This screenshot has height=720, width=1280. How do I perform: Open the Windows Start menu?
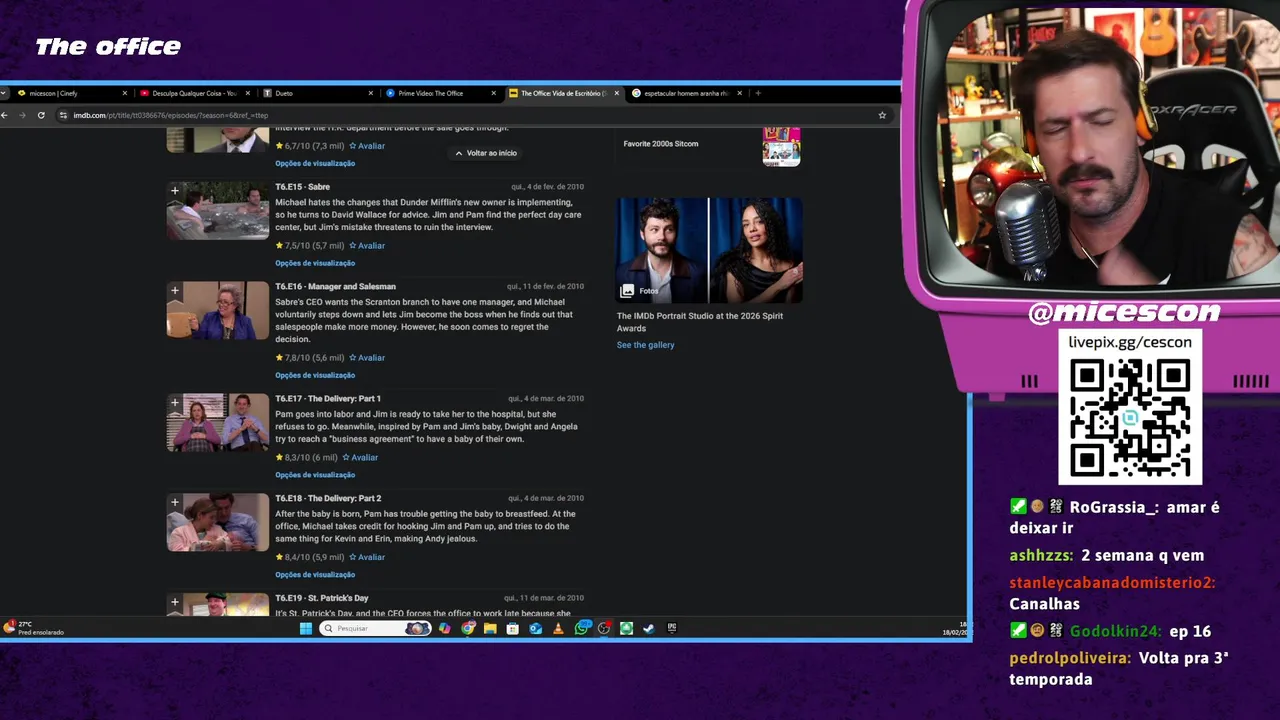click(306, 628)
